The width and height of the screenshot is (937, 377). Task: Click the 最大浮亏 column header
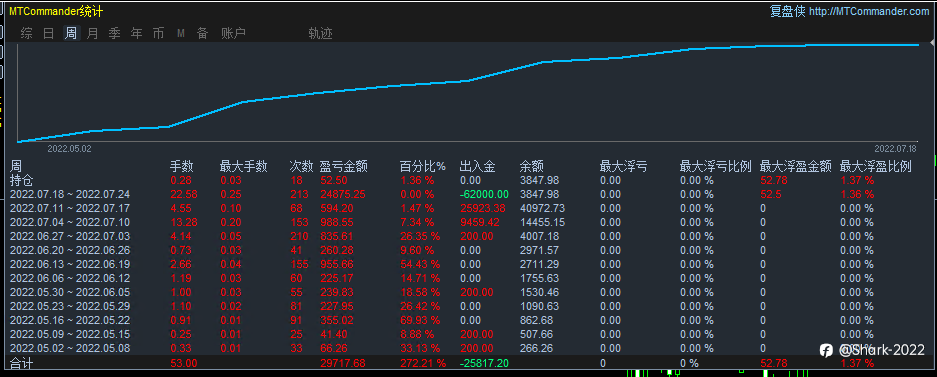coord(623,167)
